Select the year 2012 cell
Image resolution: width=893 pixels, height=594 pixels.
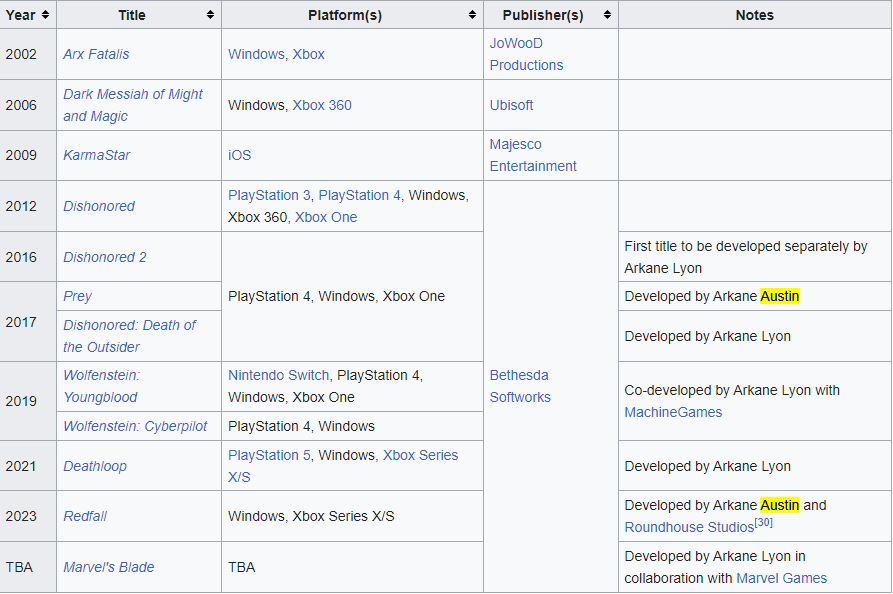(x=28, y=206)
